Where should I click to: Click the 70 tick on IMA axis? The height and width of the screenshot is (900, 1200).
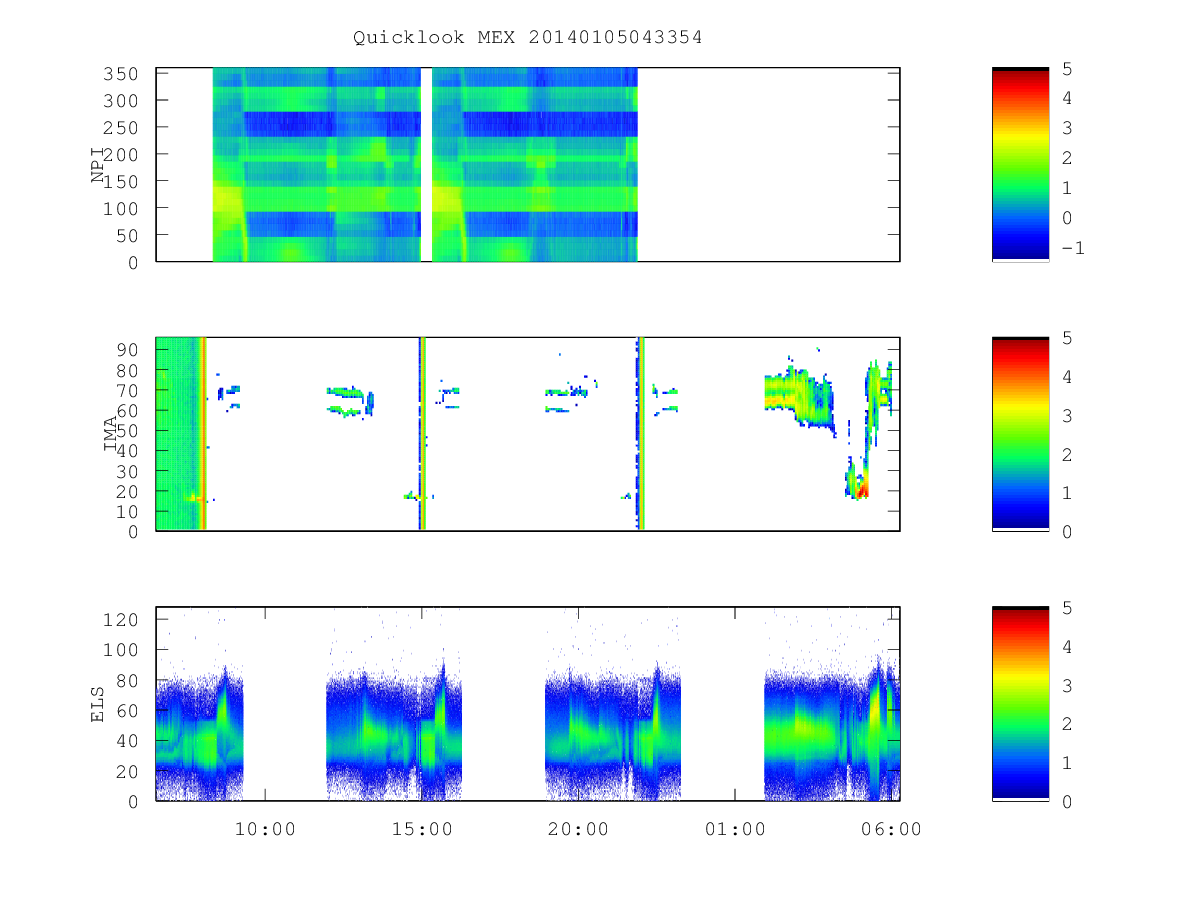(128, 390)
